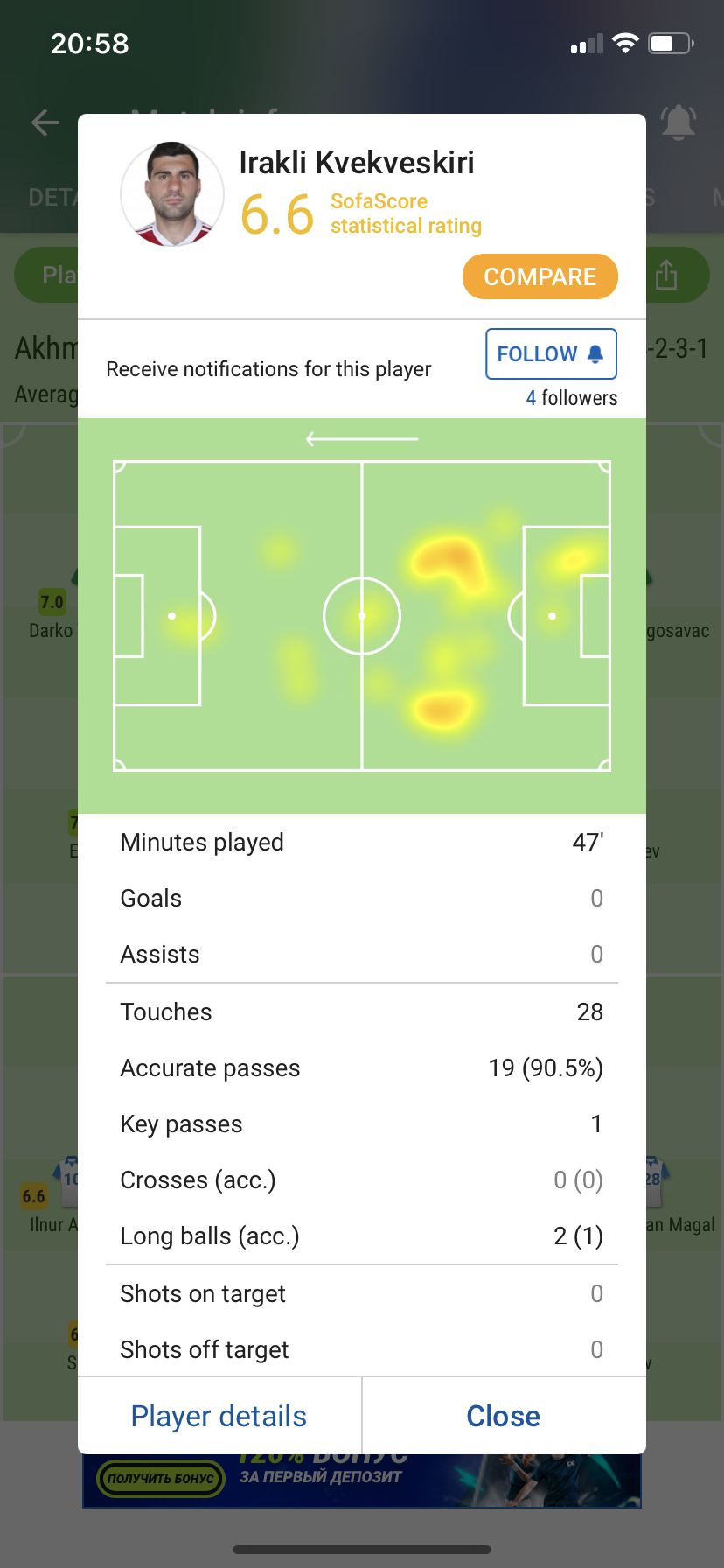Click the COMPARE button
This screenshot has width=724, height=1568.
[x=540, y=276]
